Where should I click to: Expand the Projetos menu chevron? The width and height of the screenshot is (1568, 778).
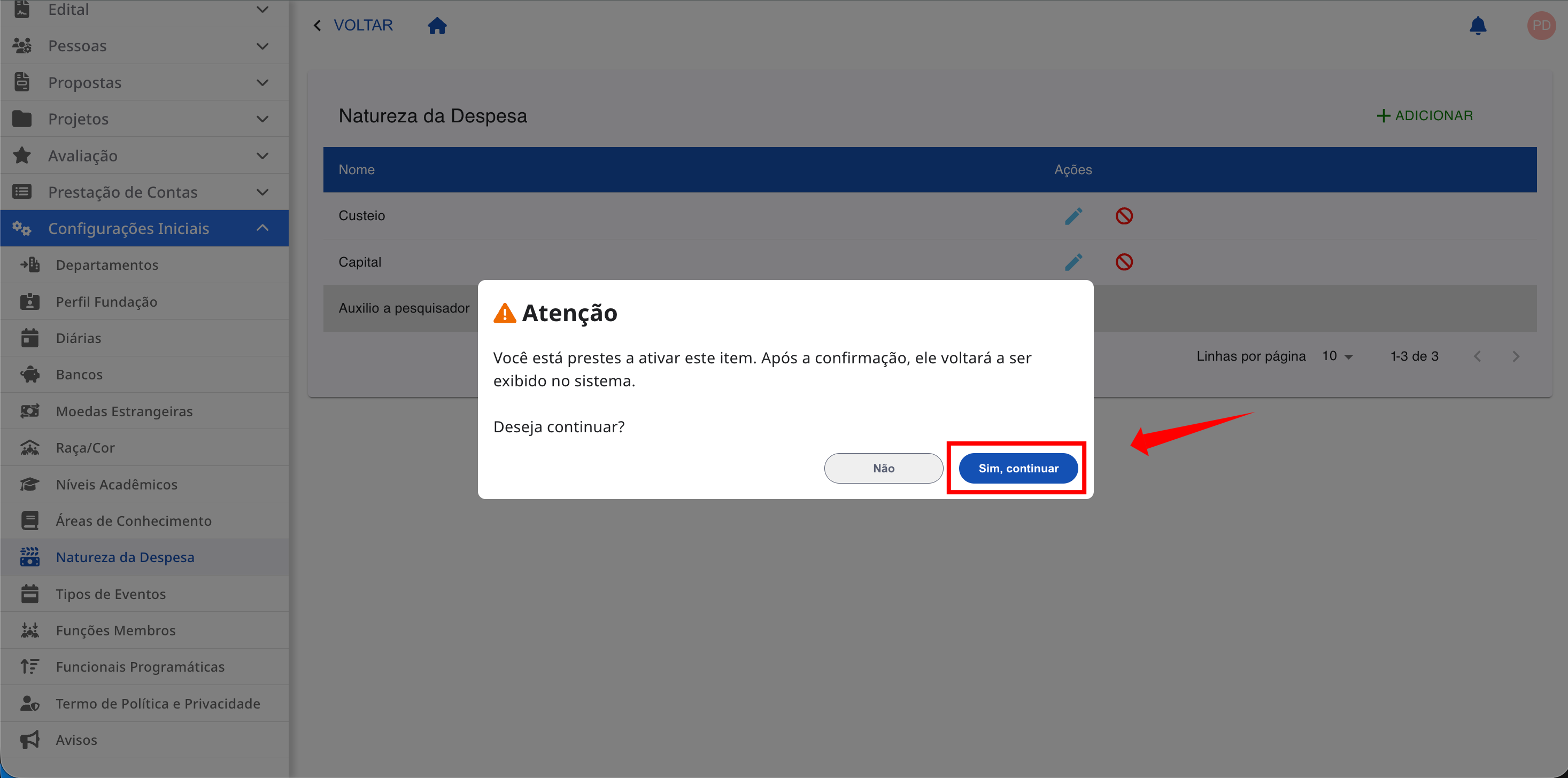click(x=262, y=119)
